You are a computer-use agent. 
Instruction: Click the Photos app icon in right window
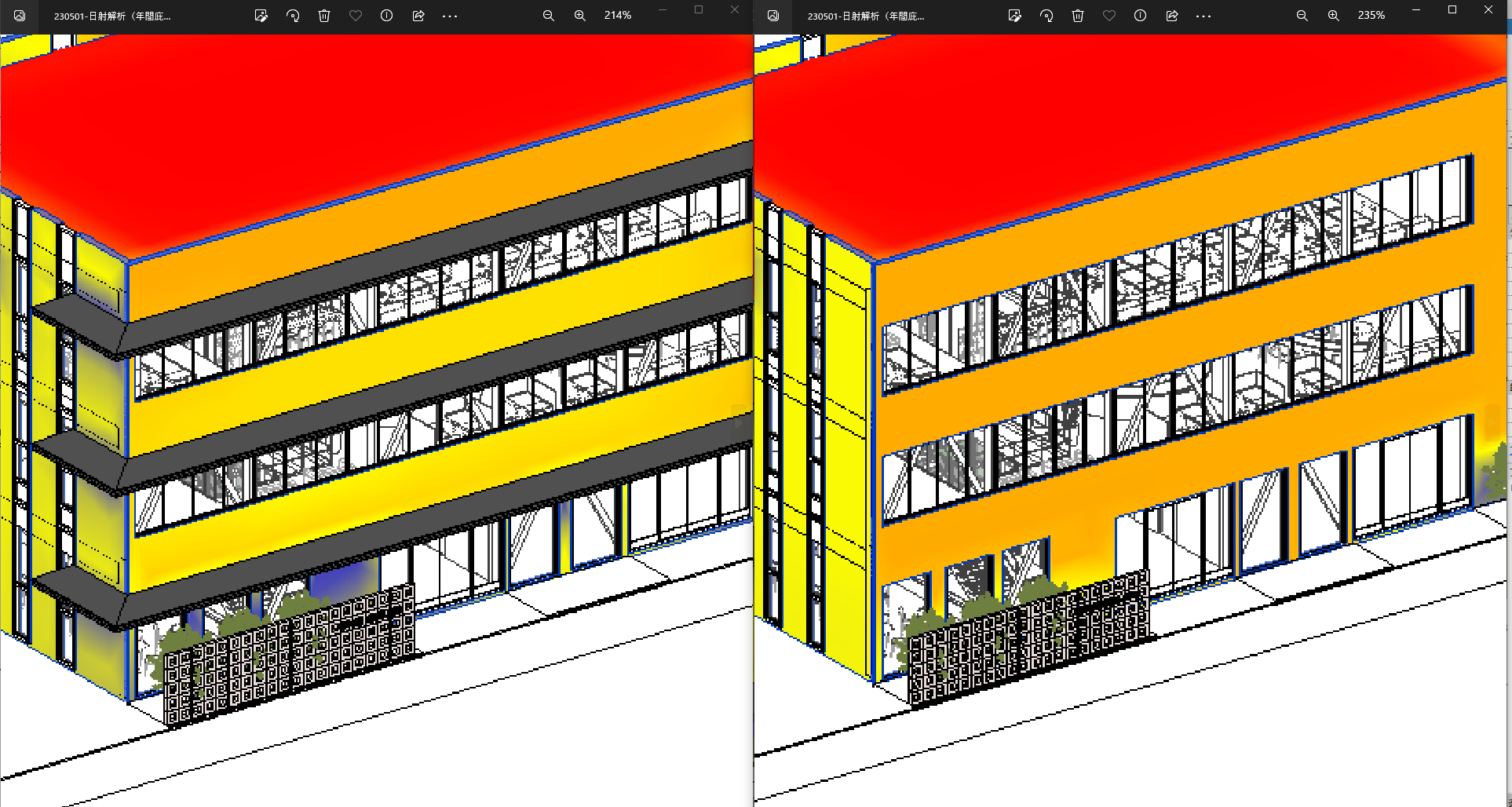[773, 16]
